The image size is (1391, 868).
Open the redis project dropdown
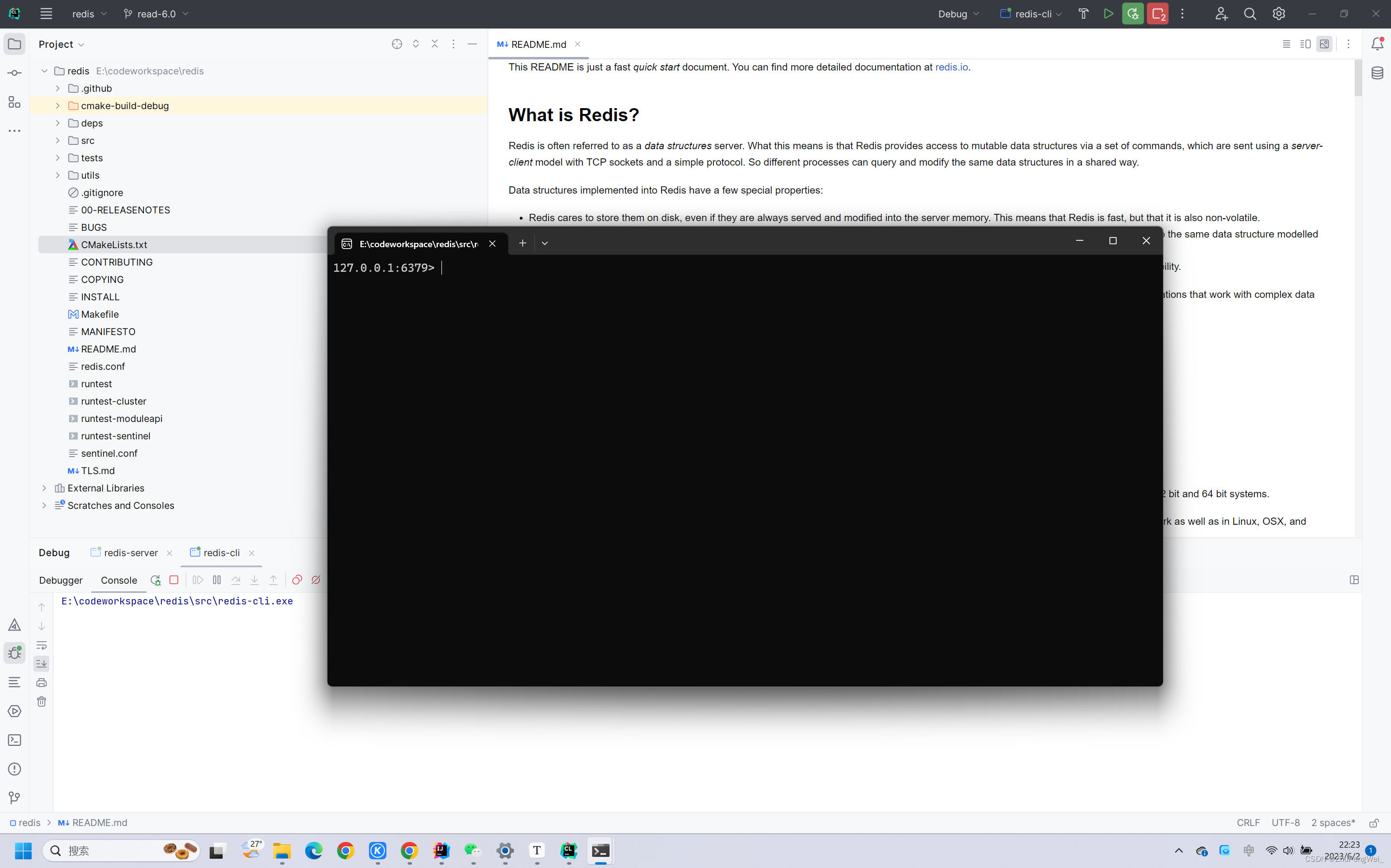coord(89,14)
